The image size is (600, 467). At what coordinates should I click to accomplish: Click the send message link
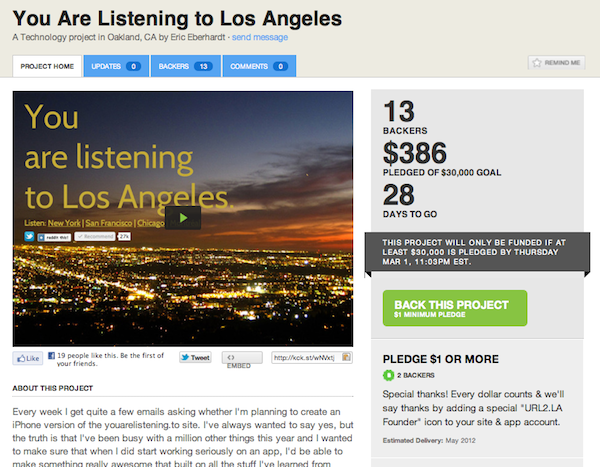coord(262,37)
